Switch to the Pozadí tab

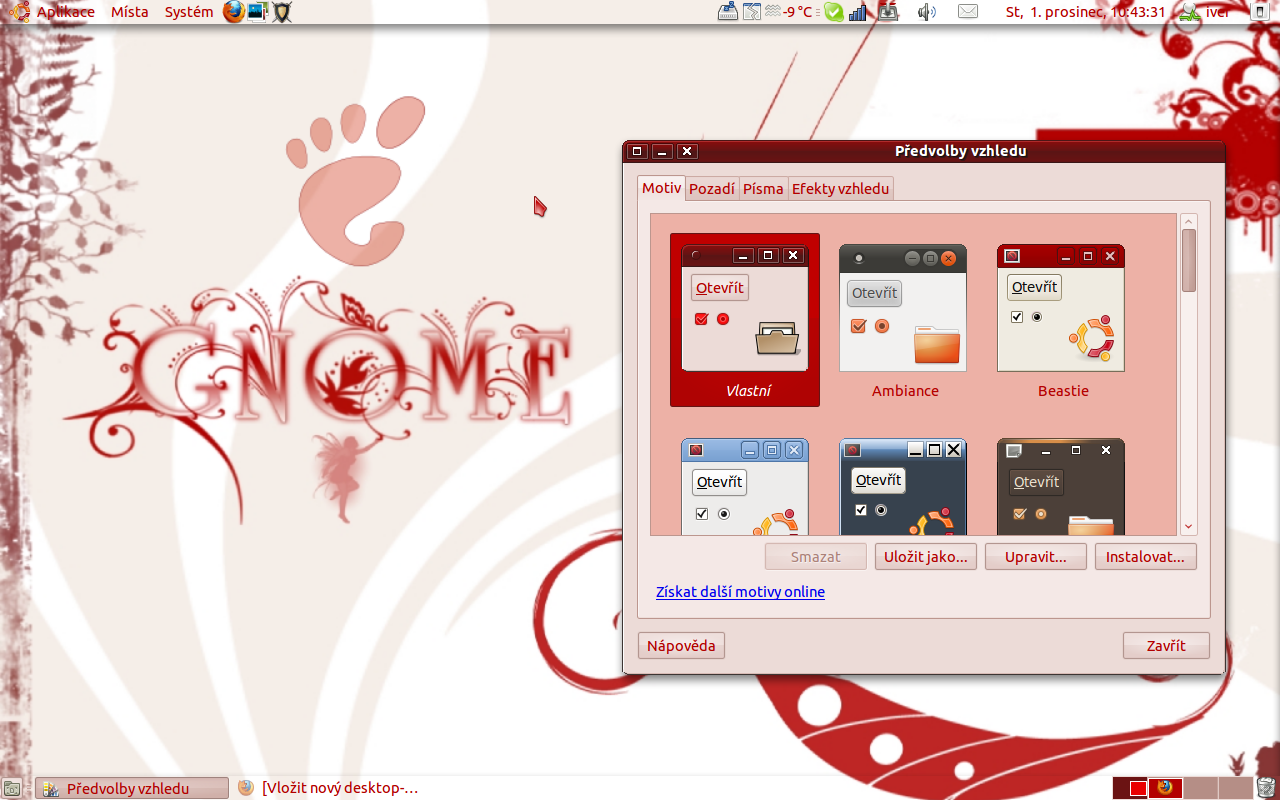pos(712,188)
